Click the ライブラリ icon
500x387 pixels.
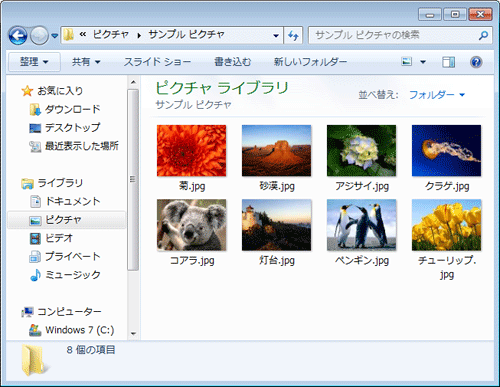[x=27, y=183]
